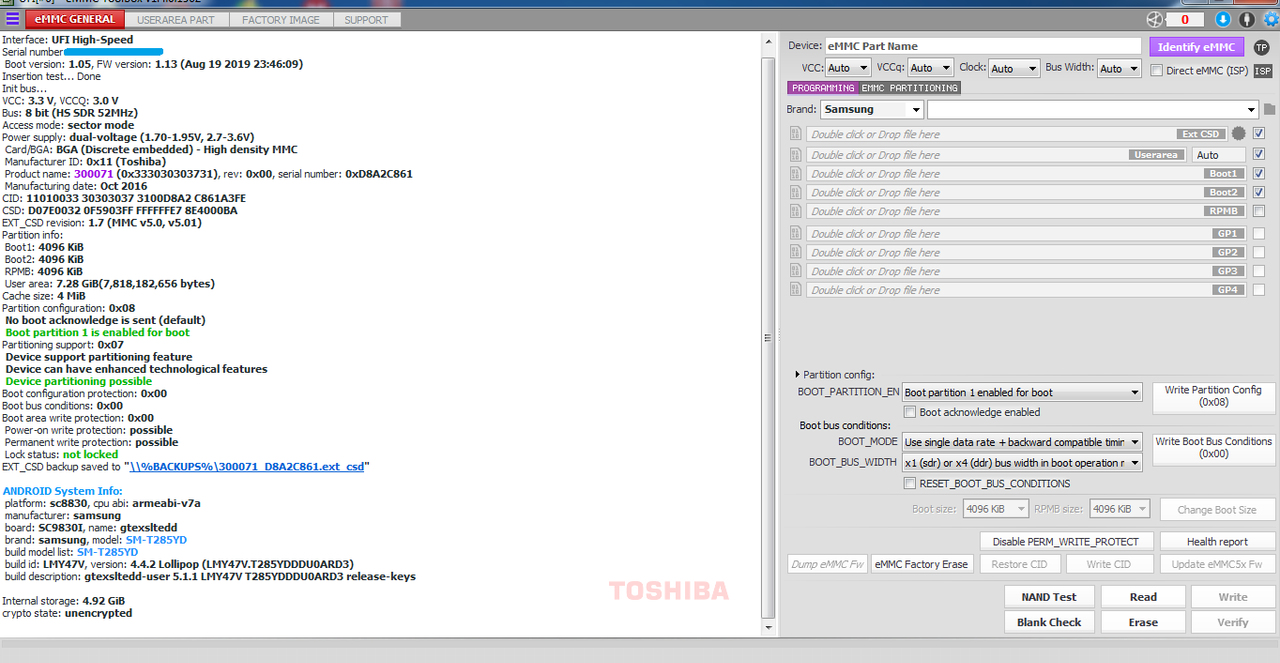Click the binary file icon for GP3 row
This screenshot has width=1280, height=663.
[x=796, y=271]
